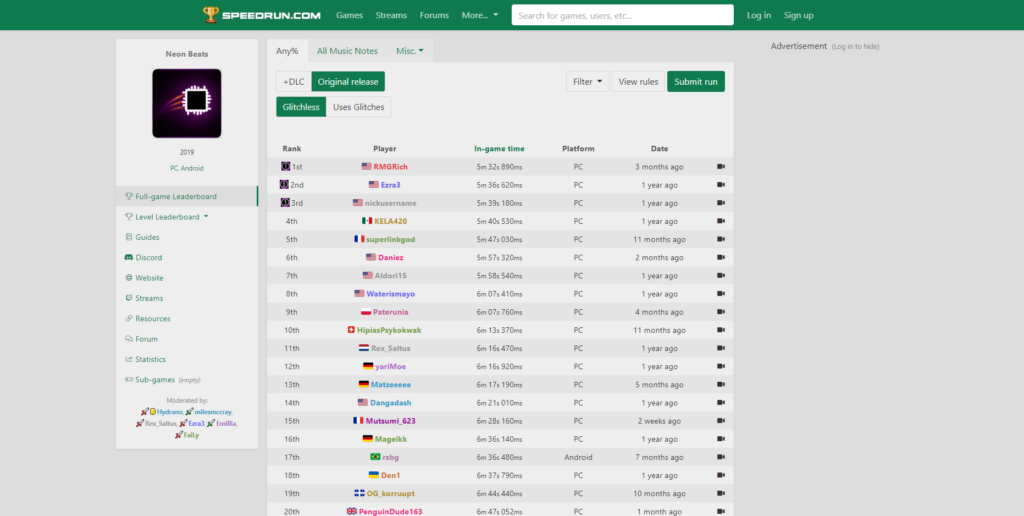Open the Discord sidebar link
1024x516 pixels.
coord(144,257)
